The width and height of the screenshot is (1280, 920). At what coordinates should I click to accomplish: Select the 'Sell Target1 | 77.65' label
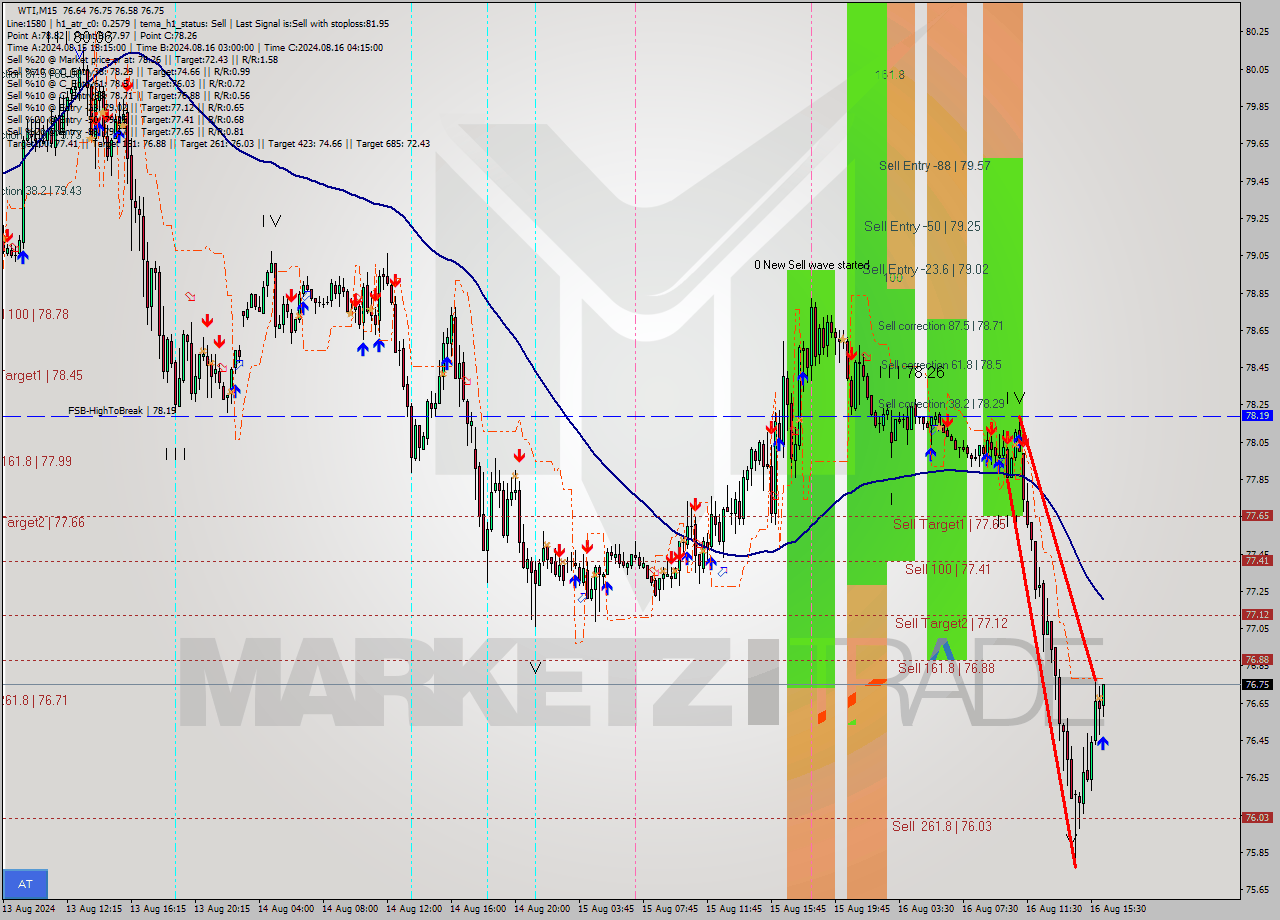click(949, 524)
